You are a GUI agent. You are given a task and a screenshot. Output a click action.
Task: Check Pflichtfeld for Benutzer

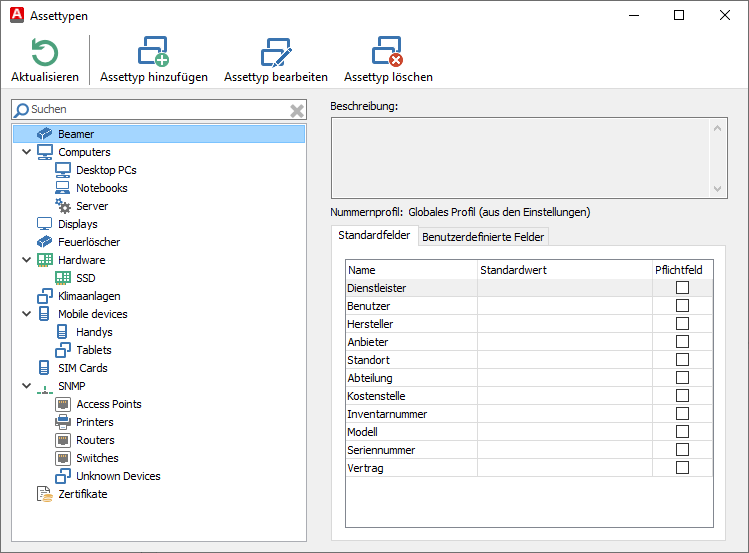coord(682,306)
